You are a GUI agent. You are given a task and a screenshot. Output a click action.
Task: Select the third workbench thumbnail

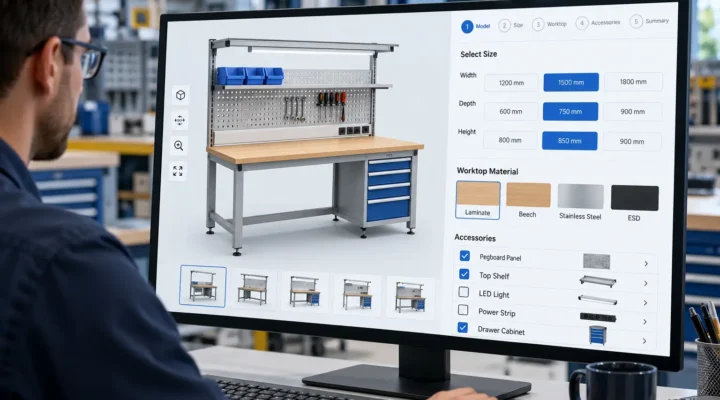coord(304,291)
